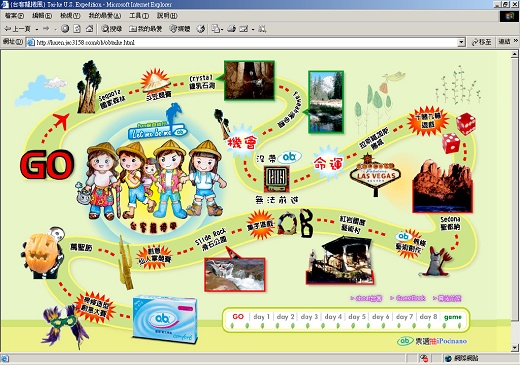Open the Yosemite forest lake photo

coord(326,102)
